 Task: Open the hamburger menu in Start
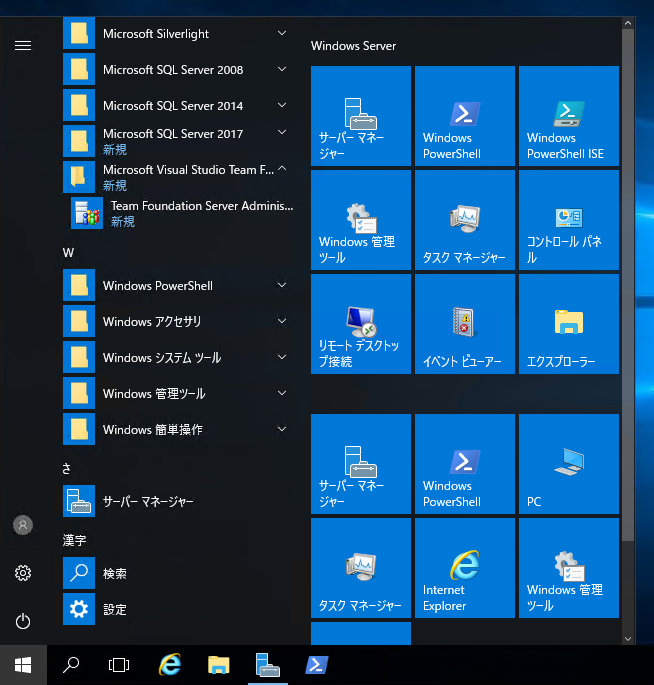tap(23, 45)
